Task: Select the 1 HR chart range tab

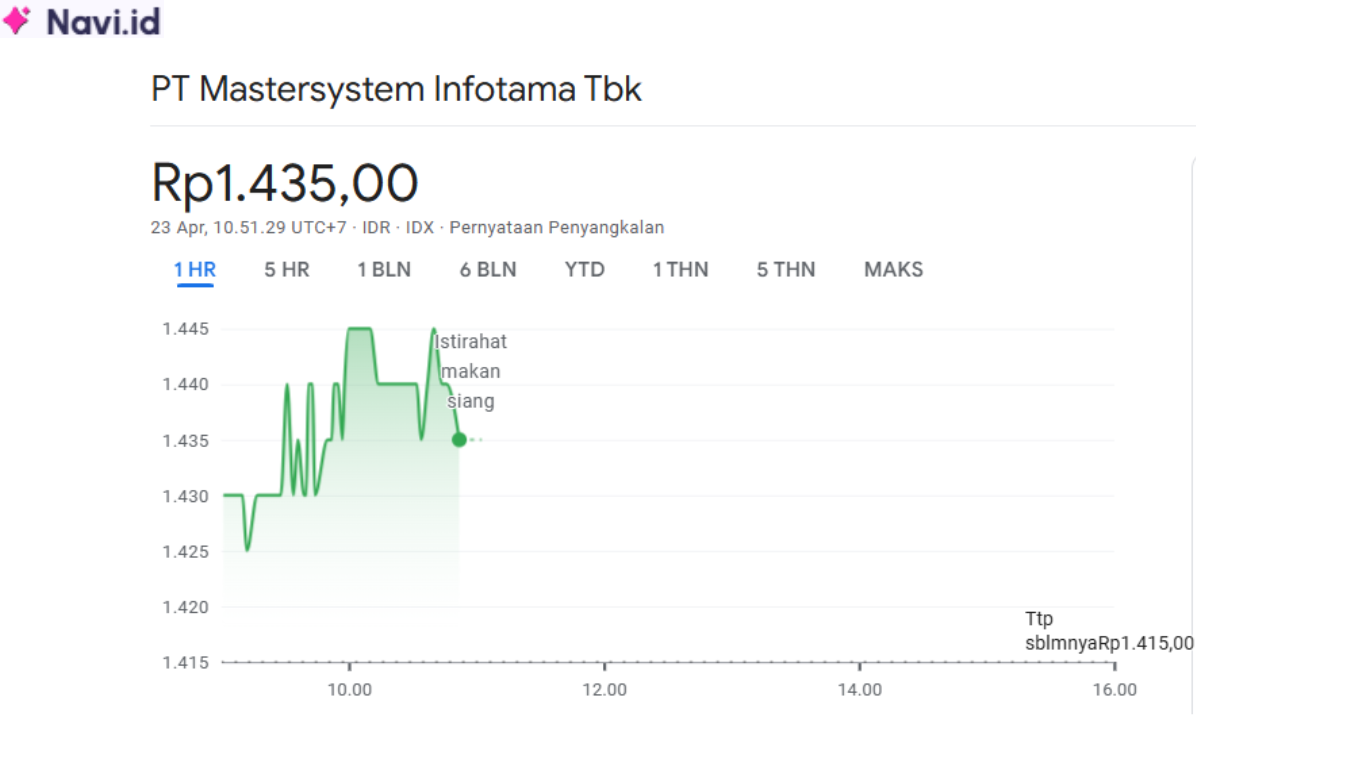Action: click(x=195, y=269)
